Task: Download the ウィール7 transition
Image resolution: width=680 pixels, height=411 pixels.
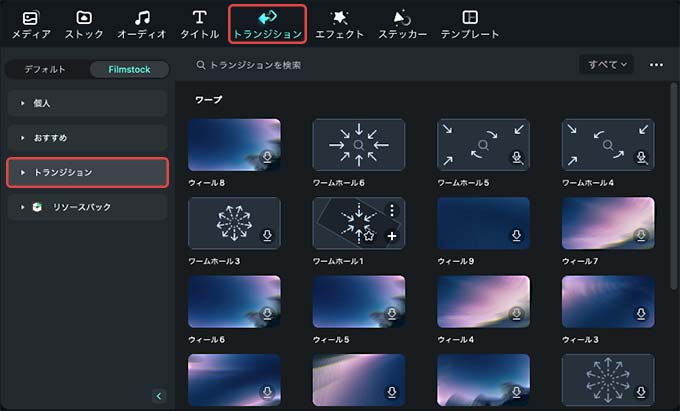Action: [x=641, y=235]
